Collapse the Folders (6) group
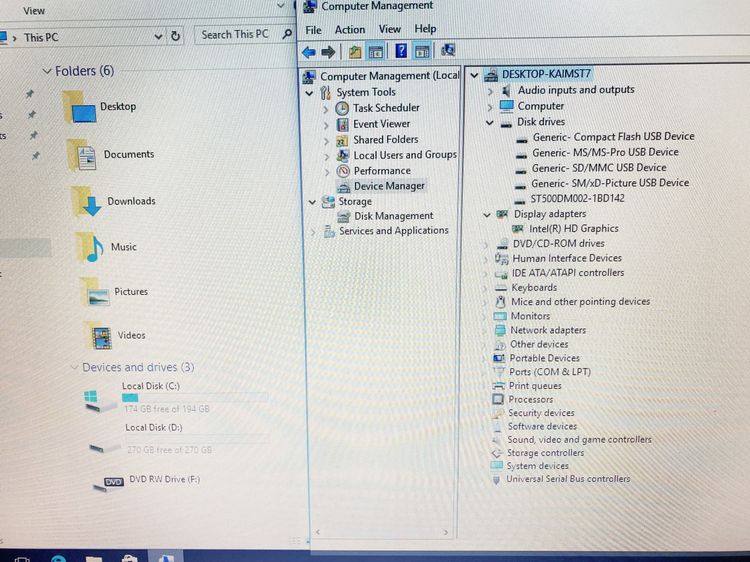This screenshot has height=562, width=750. click(47, 71)
